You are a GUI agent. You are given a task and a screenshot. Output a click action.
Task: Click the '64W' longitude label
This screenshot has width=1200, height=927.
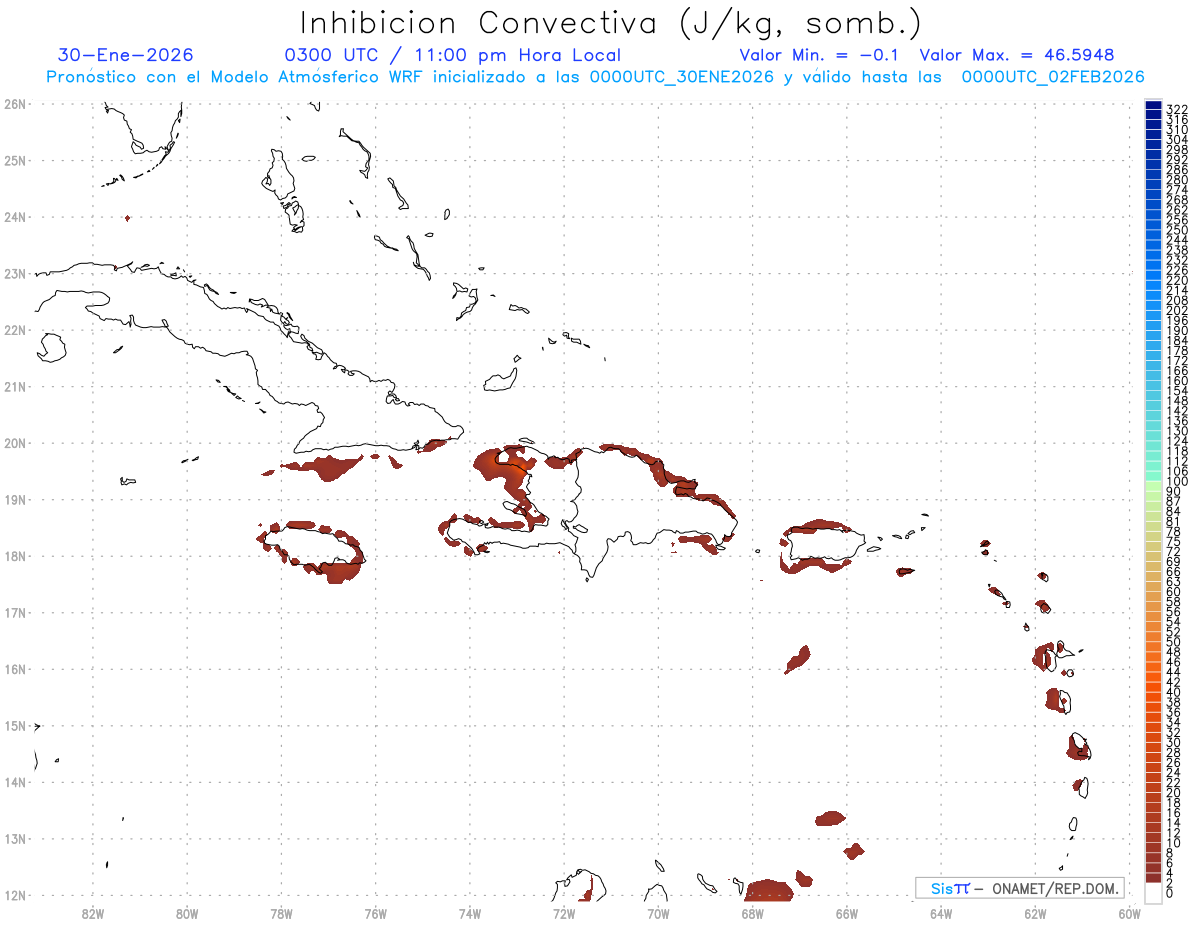pos(940,913)
